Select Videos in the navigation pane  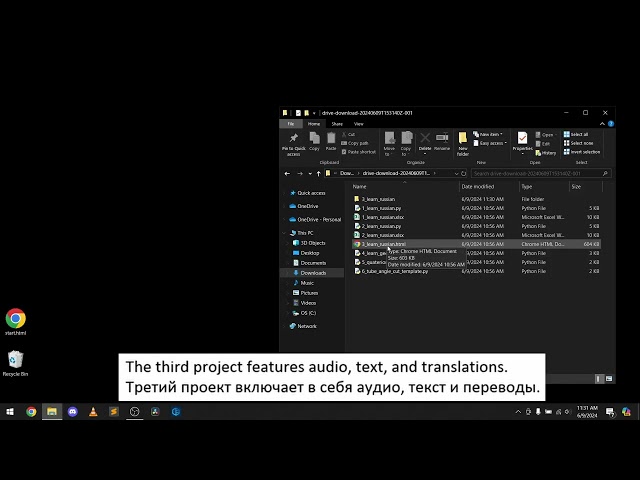[x=304, y=303]
